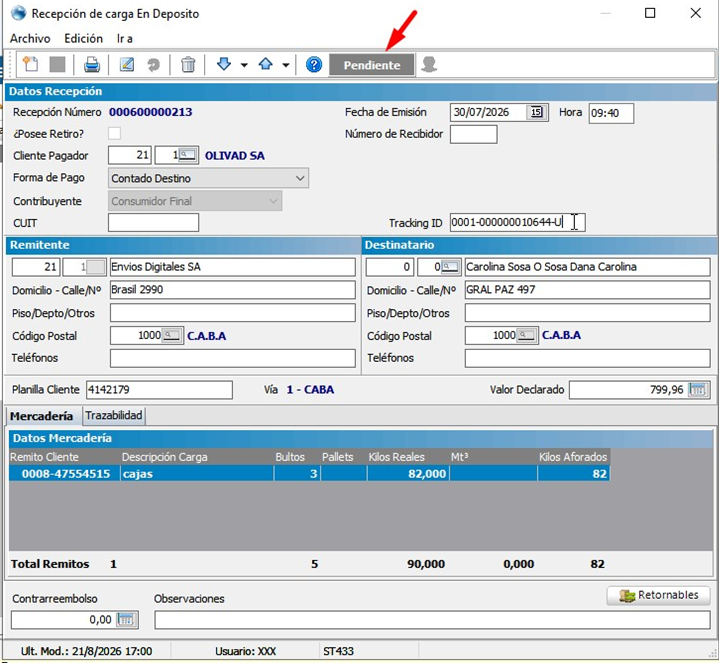Viewport: 719px width, 663px height.
Task: Click the Pendiente status button
Action: coord(372,65)
